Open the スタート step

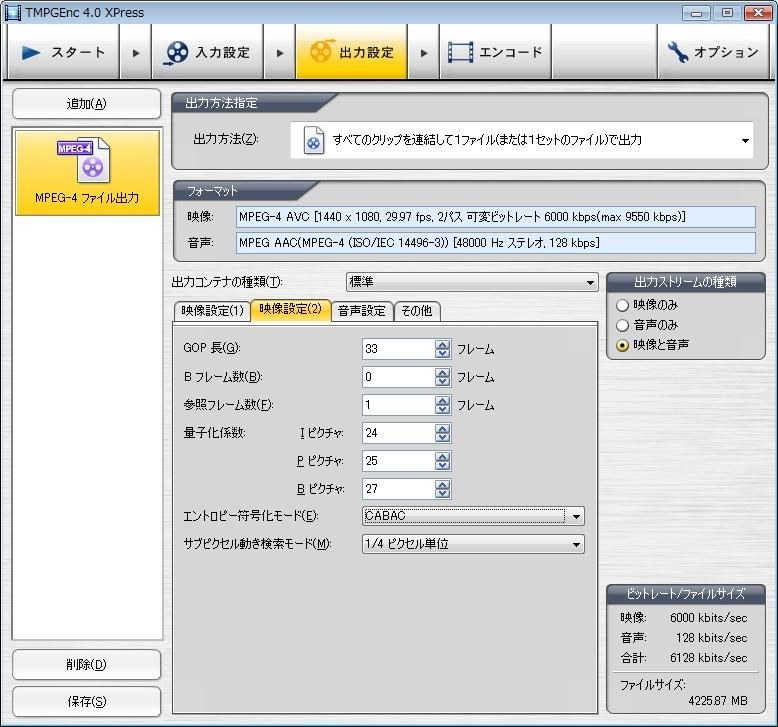click(64, 53)
